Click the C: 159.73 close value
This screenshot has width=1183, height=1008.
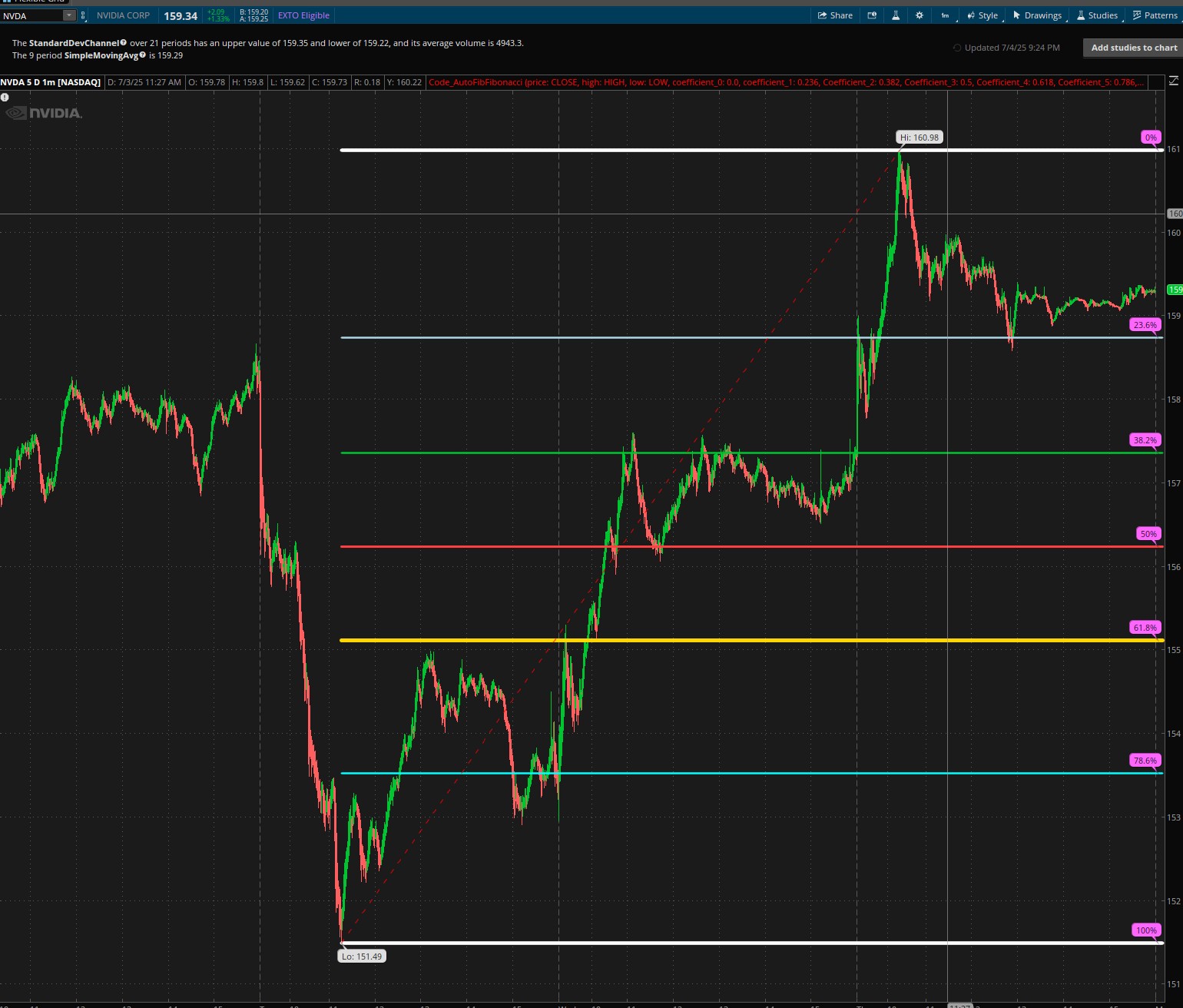click(329, 82)
